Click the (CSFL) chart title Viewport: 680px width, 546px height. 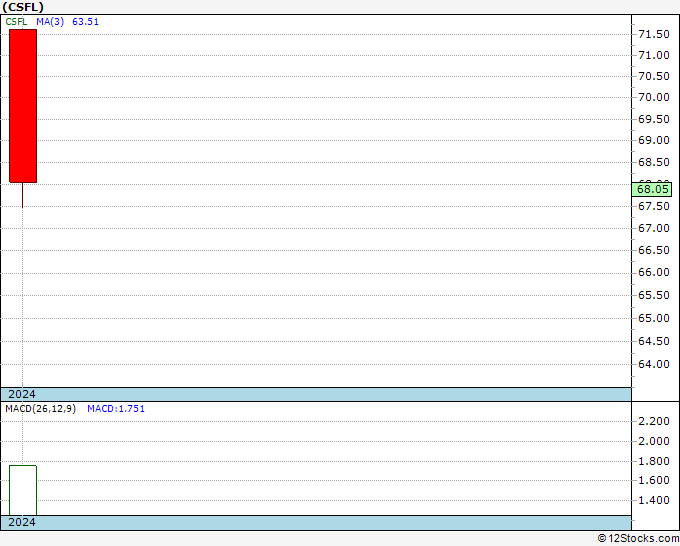coord(23,7)
